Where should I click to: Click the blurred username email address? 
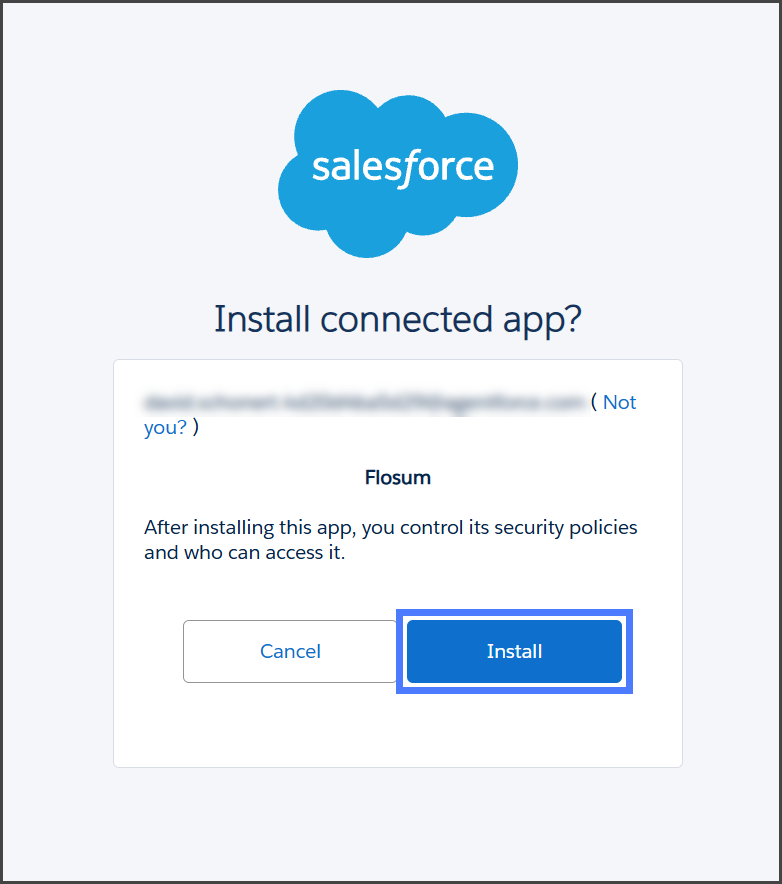click(363, 403)
